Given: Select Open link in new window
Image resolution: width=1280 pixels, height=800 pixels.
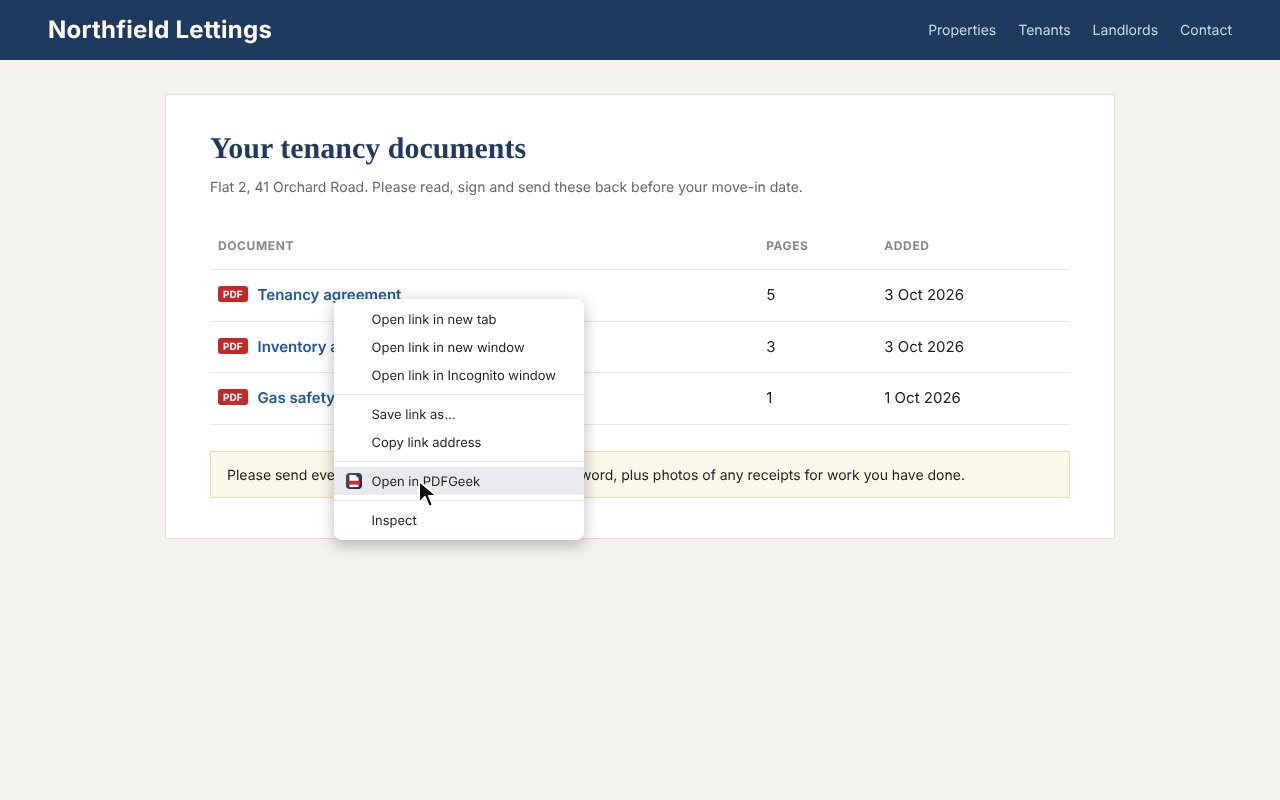Looking at the screenshot, I should coord(458,348).
